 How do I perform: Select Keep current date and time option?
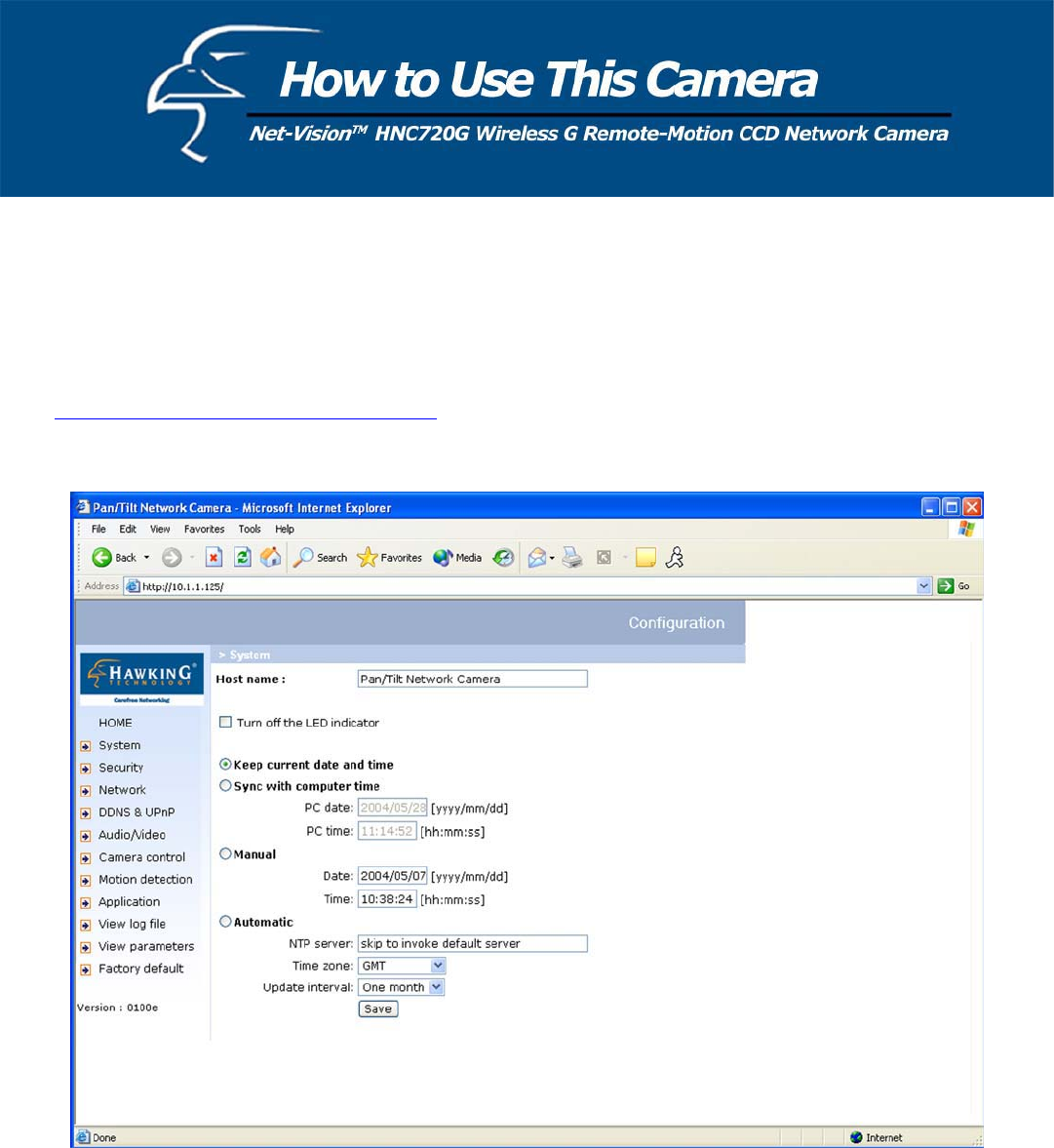(225, 765)
